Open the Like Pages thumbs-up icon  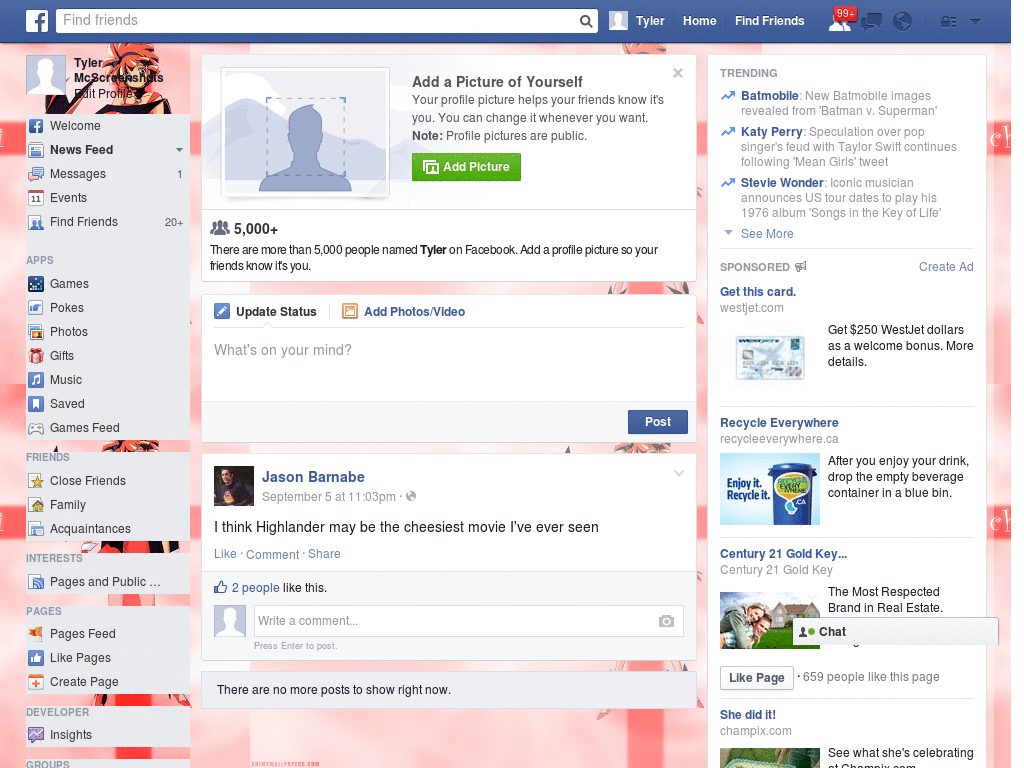pos(36,658)
